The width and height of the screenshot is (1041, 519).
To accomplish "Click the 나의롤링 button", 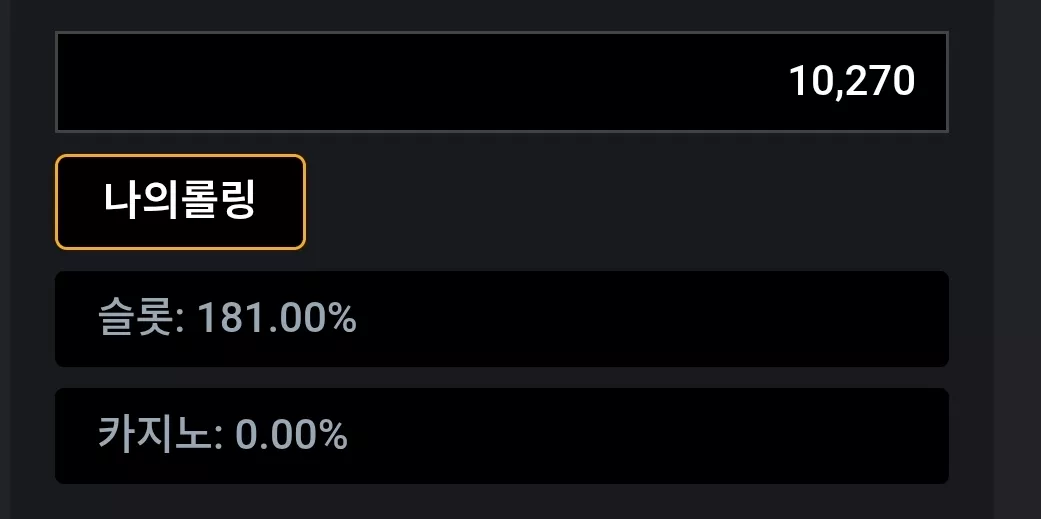I will tap(180, 202).
